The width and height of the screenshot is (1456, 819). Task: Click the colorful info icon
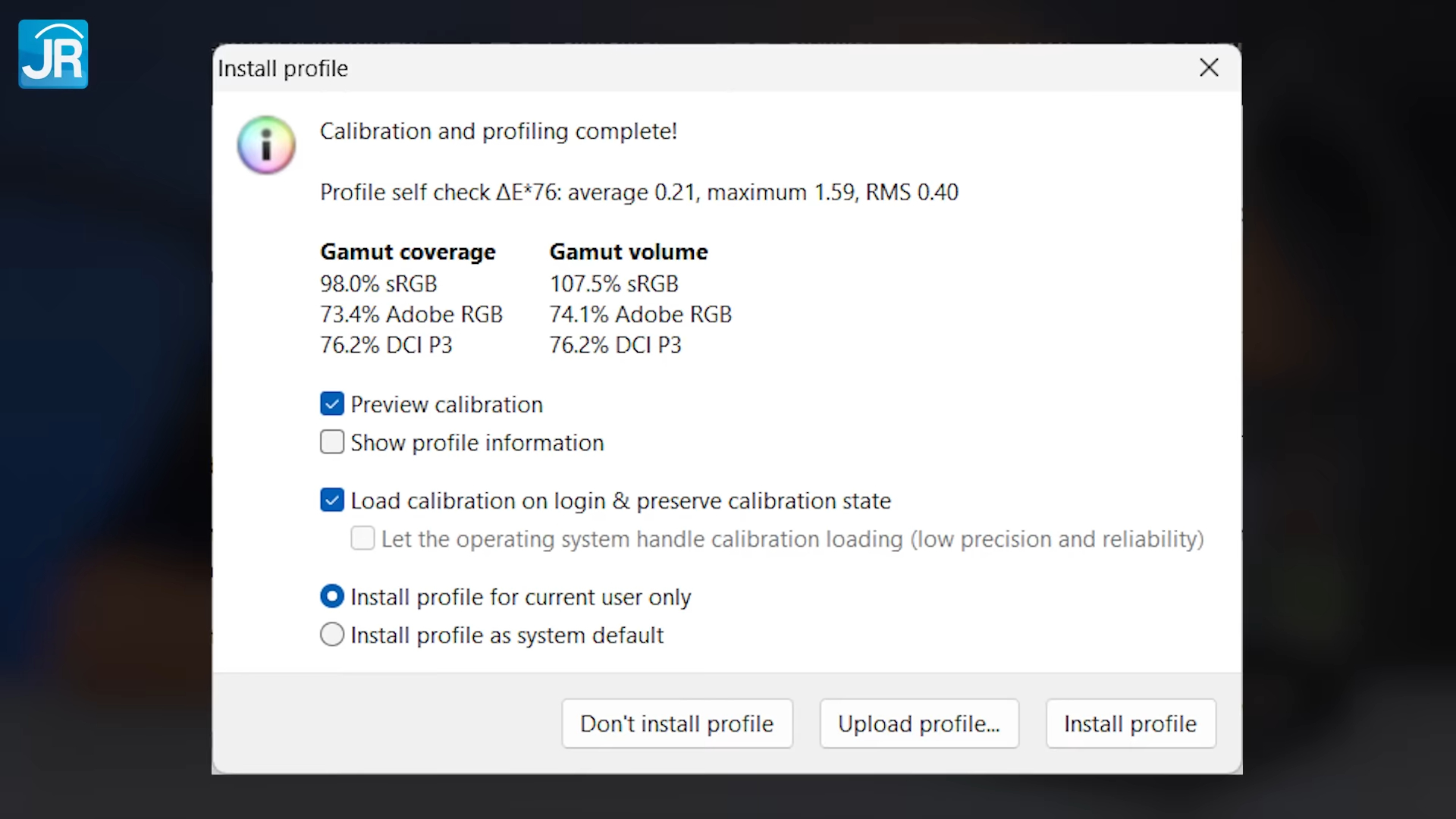click(x=266, y=145)
